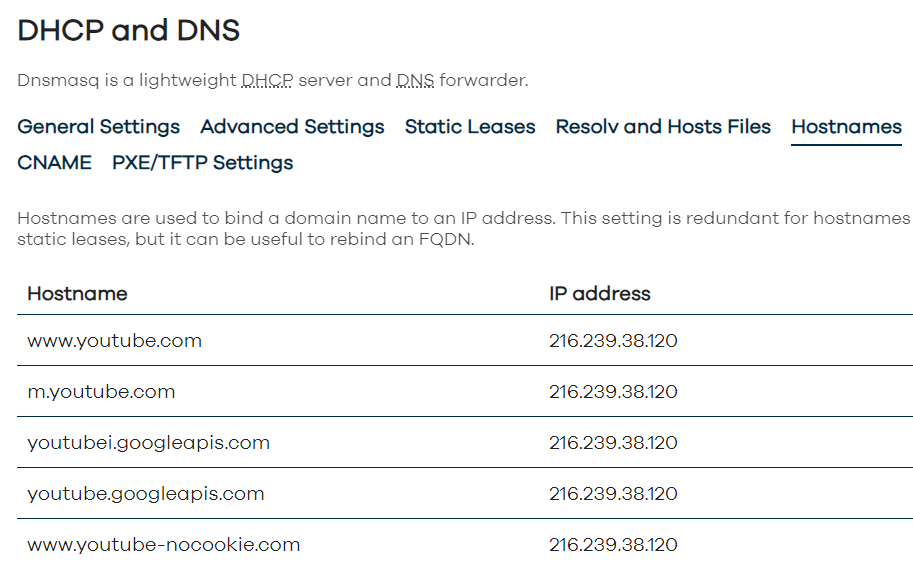Open the General Settings tab
The width and height of the screenshot is (913, 567).
click(x=98, y=127)
